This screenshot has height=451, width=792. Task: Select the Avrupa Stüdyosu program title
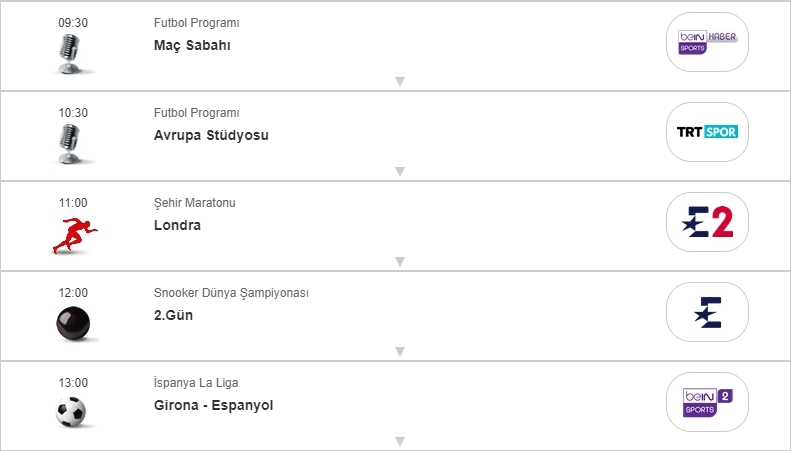211,135
